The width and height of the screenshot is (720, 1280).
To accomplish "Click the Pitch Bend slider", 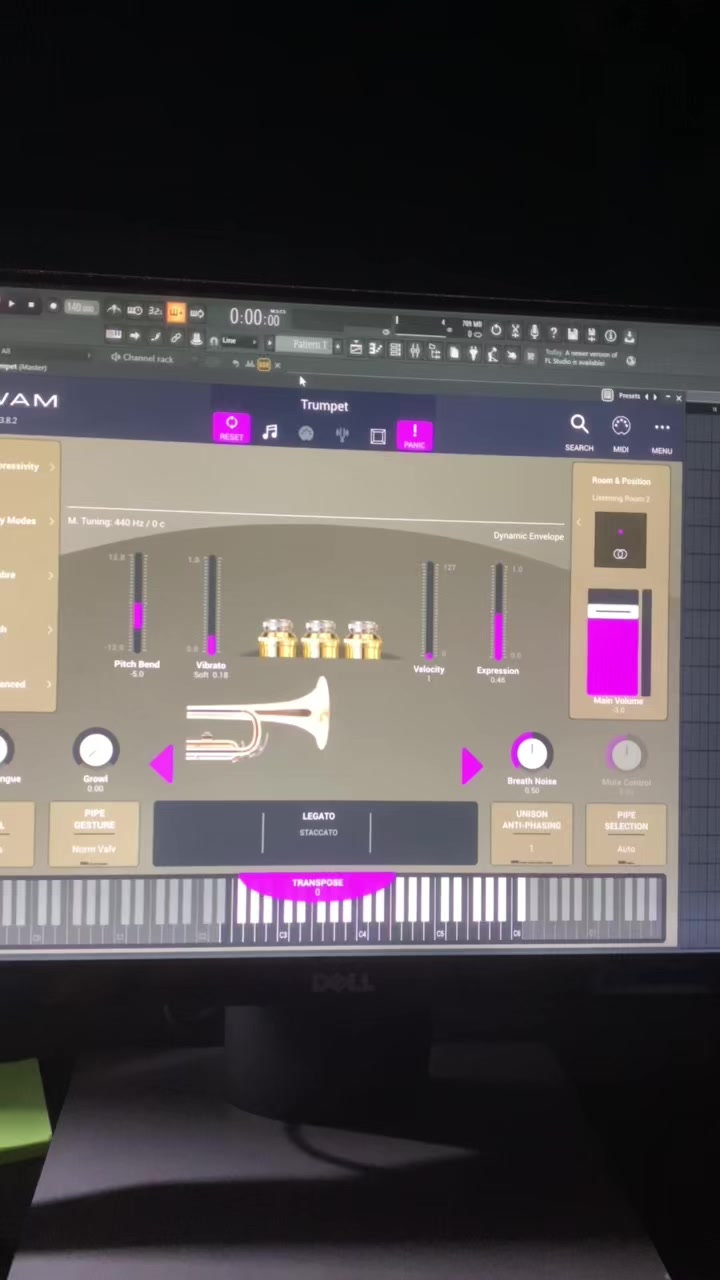I will click(x=137, y=603).
